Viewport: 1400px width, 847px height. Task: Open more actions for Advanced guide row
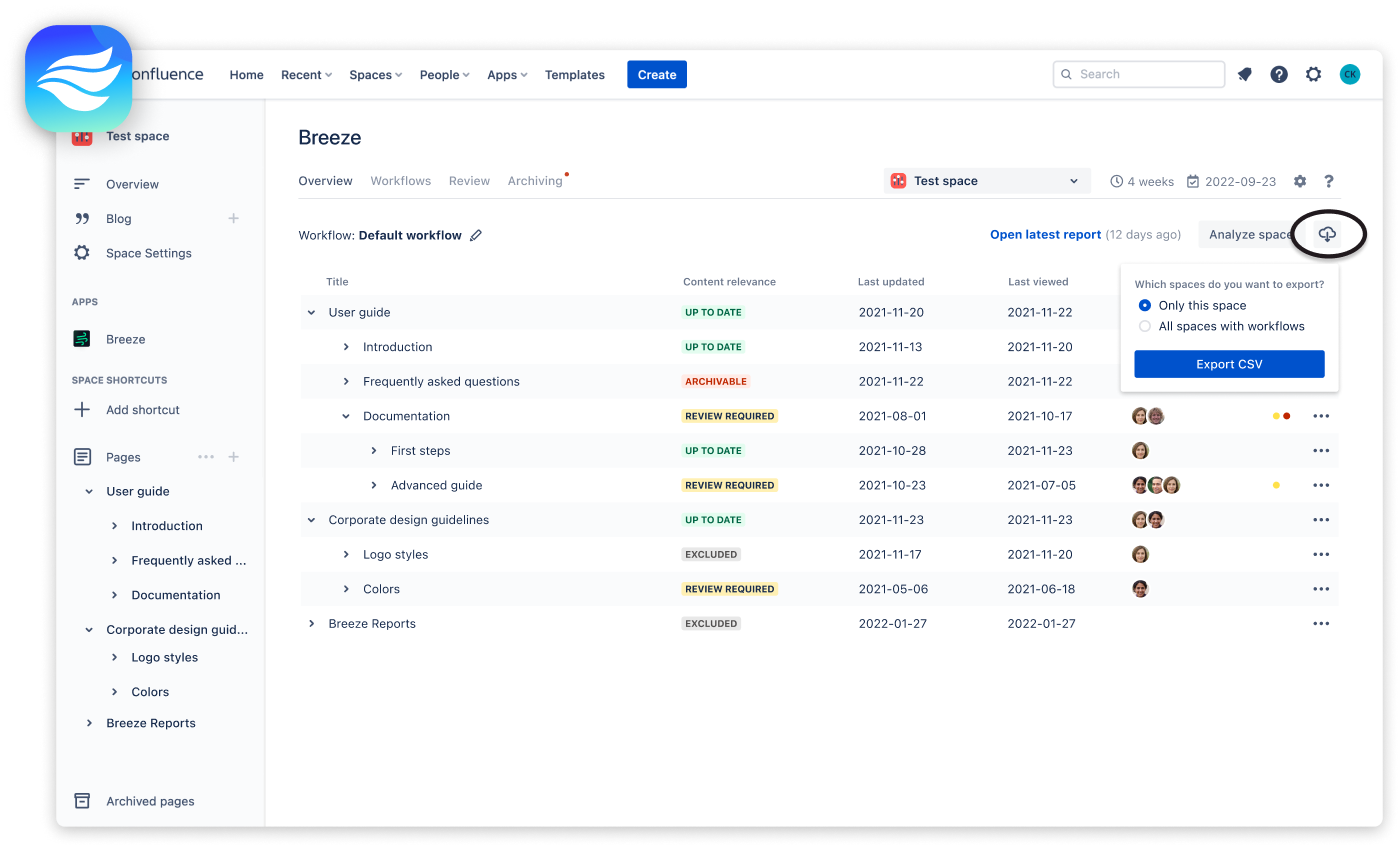[1321, 485]
